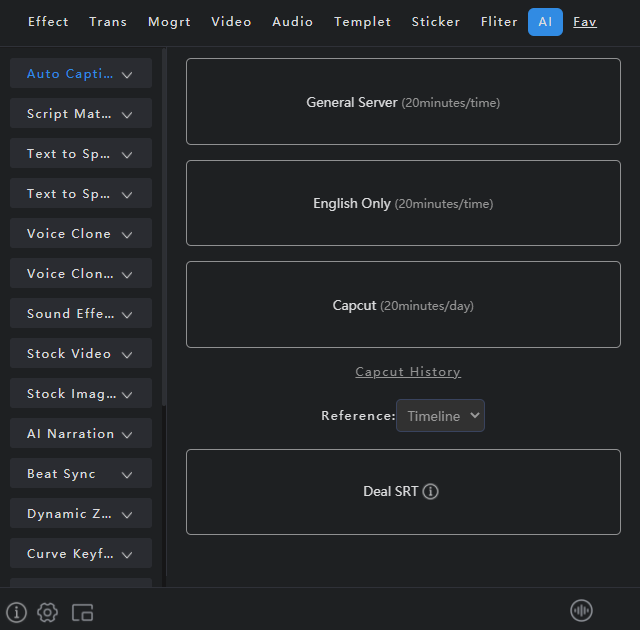Choose the General Server caption option
Screen dimensions: 640x630
click(x=403, y=102)
